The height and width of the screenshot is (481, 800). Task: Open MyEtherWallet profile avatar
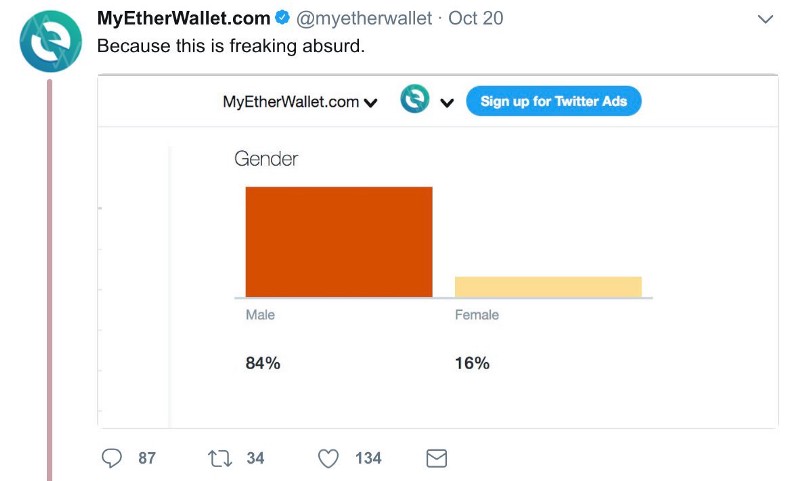pyautogui.click(x=51, y=41)
